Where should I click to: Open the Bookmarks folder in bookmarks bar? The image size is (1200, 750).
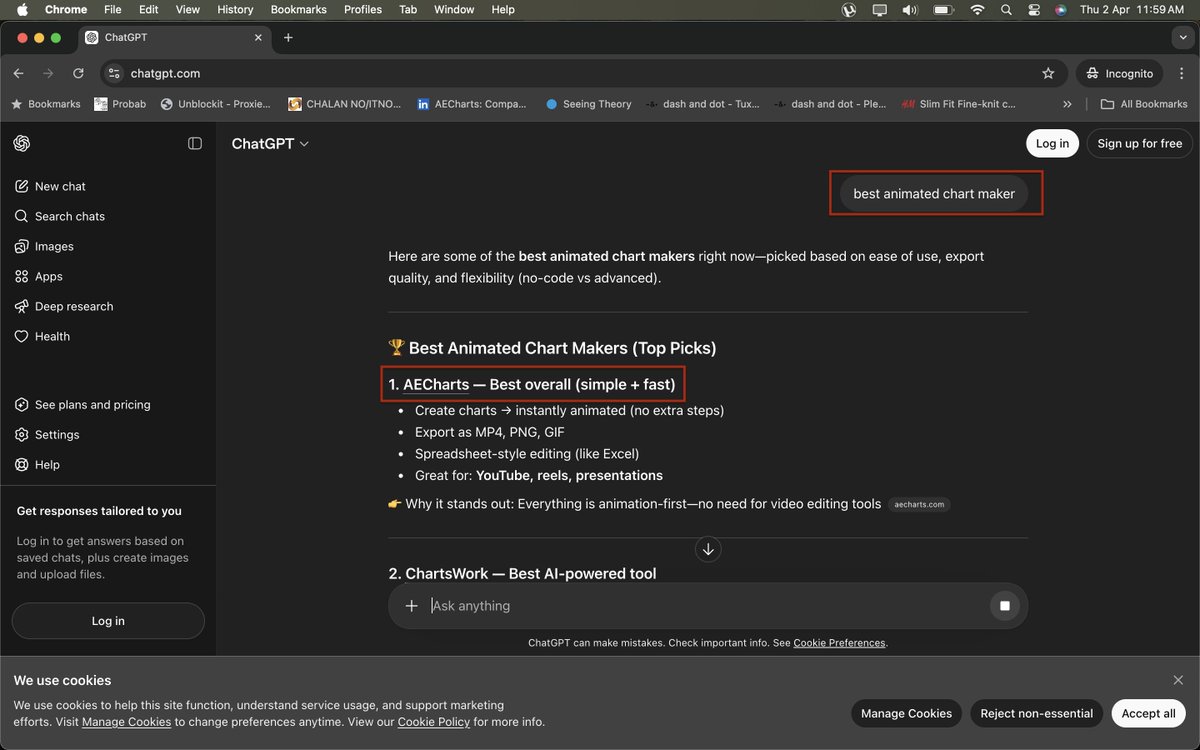tap(45, 104)
